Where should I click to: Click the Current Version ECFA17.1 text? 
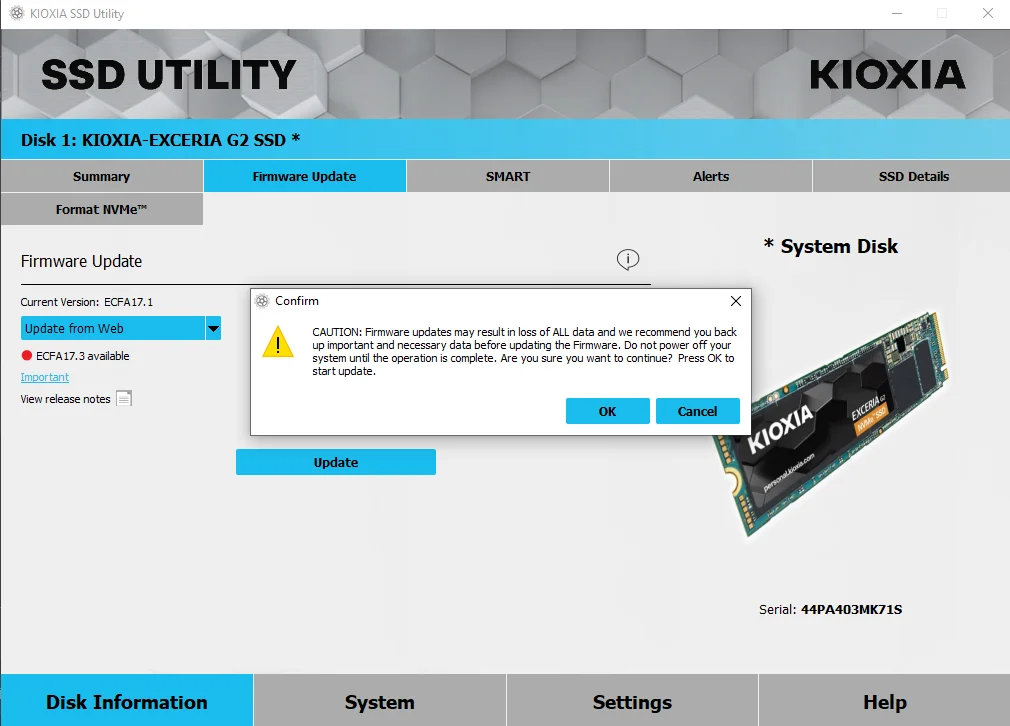pos(86,301)
